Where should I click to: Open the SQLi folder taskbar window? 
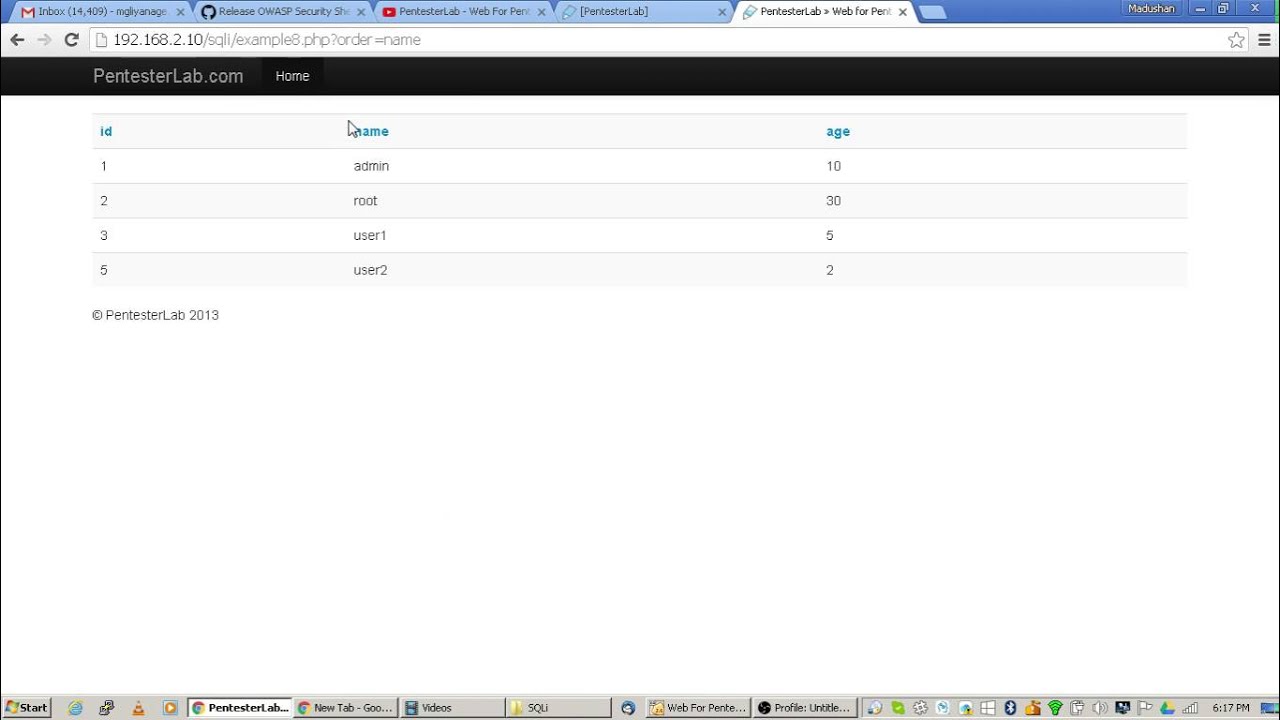coord(558,708)
